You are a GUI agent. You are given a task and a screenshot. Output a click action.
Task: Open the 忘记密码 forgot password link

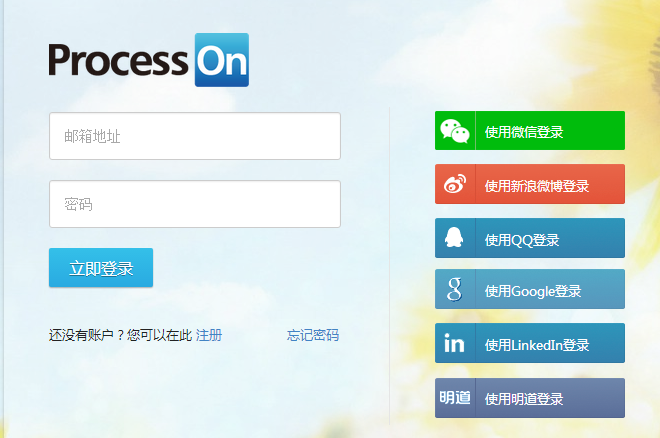pyautogui.click(x=313, y=335)
